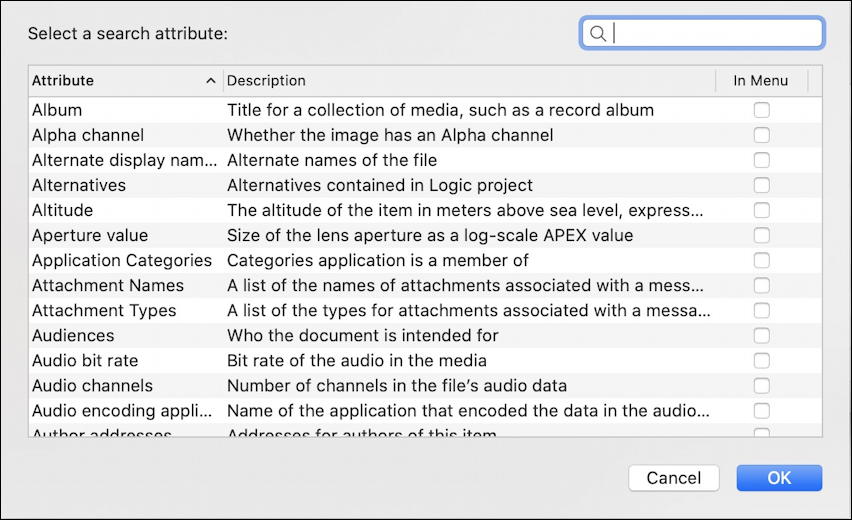Click the In Menu column header
This screenshot has height=520, width=852.
(x=761, y=81)
